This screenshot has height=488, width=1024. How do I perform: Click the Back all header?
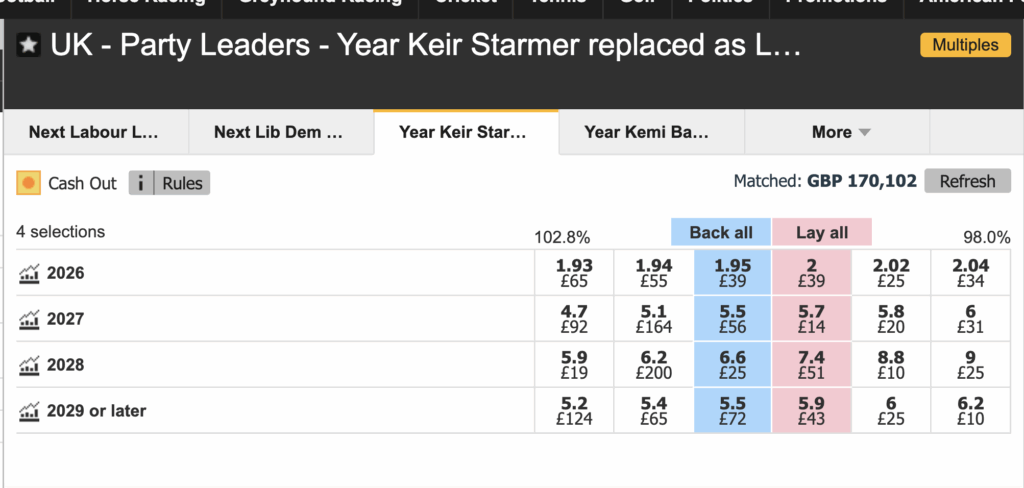[x=721, y=232]
